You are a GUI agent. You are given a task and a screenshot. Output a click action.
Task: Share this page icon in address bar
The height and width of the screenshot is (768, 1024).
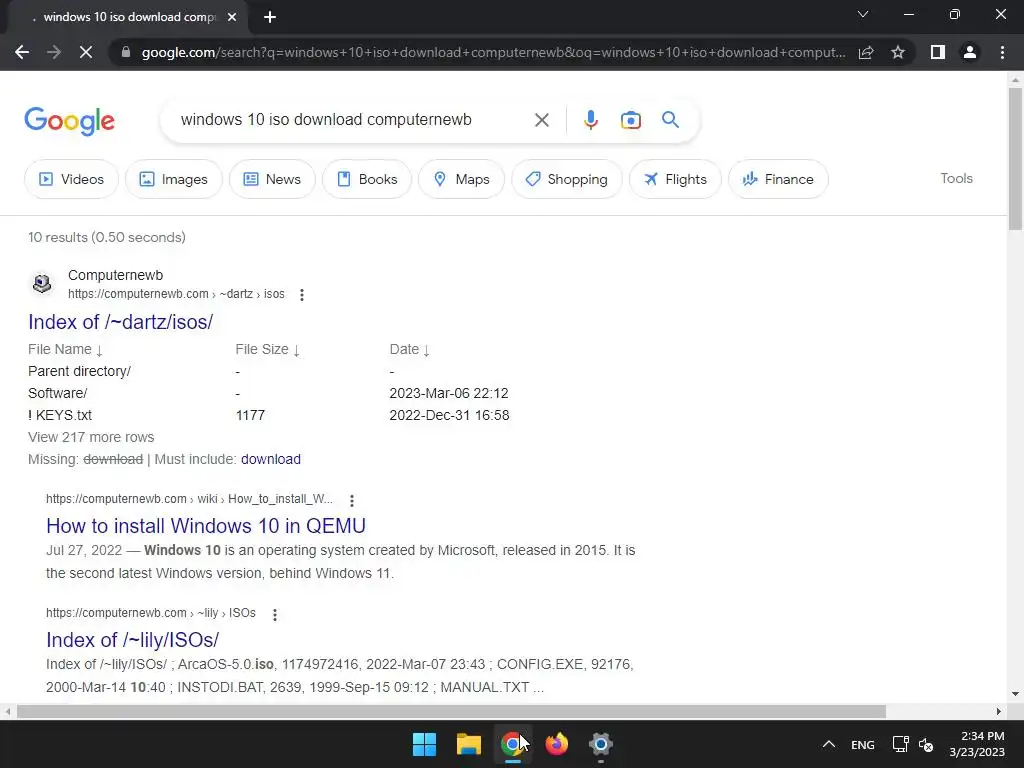point(866,52)
